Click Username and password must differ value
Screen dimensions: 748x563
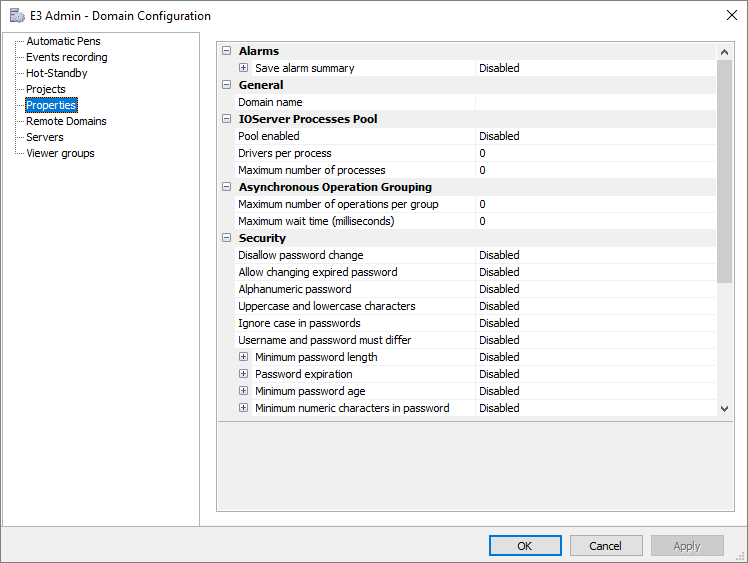pyautogui.click(x=596, y=340)
